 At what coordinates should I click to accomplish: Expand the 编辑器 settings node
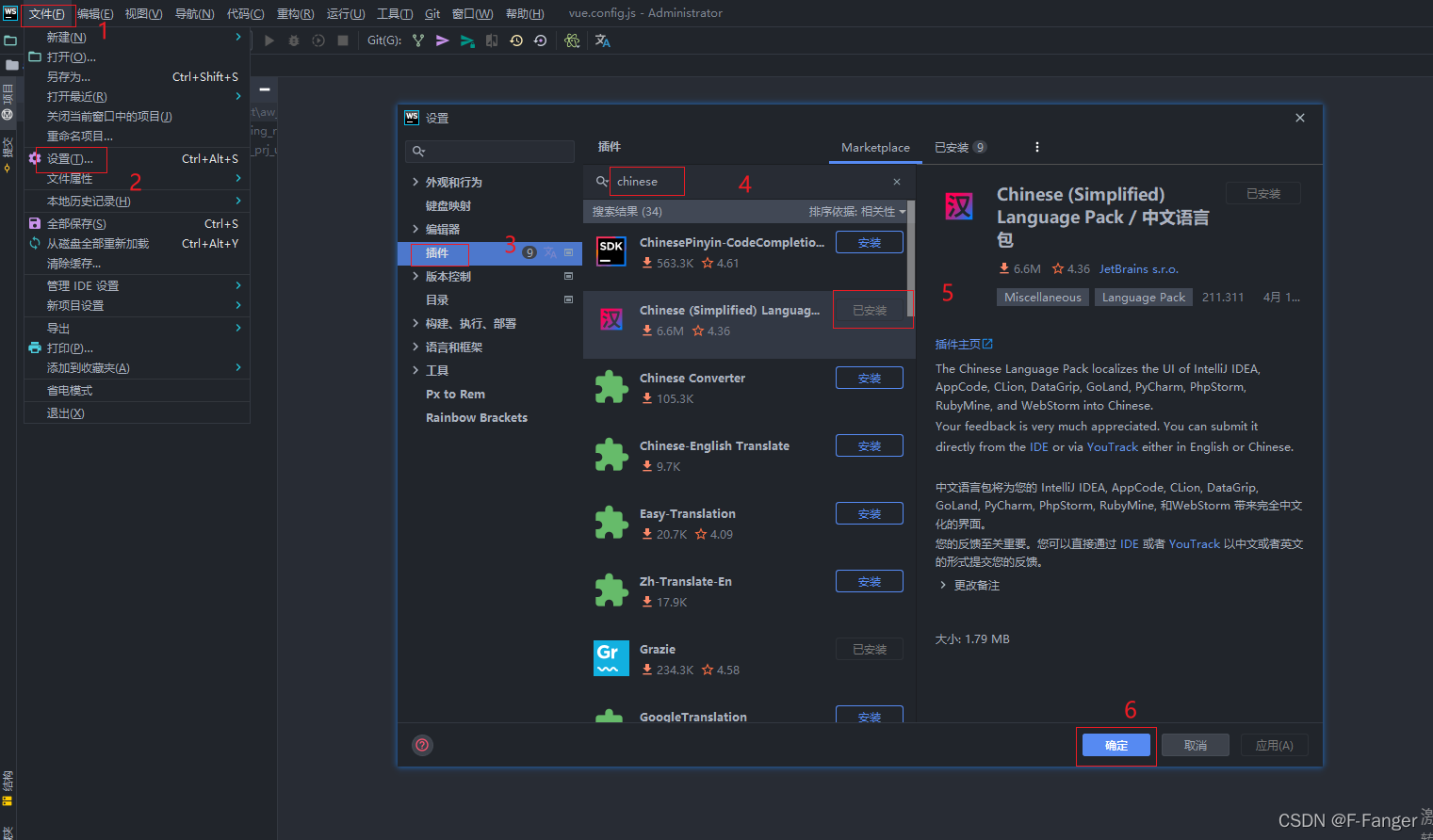(x=415, y=229)
